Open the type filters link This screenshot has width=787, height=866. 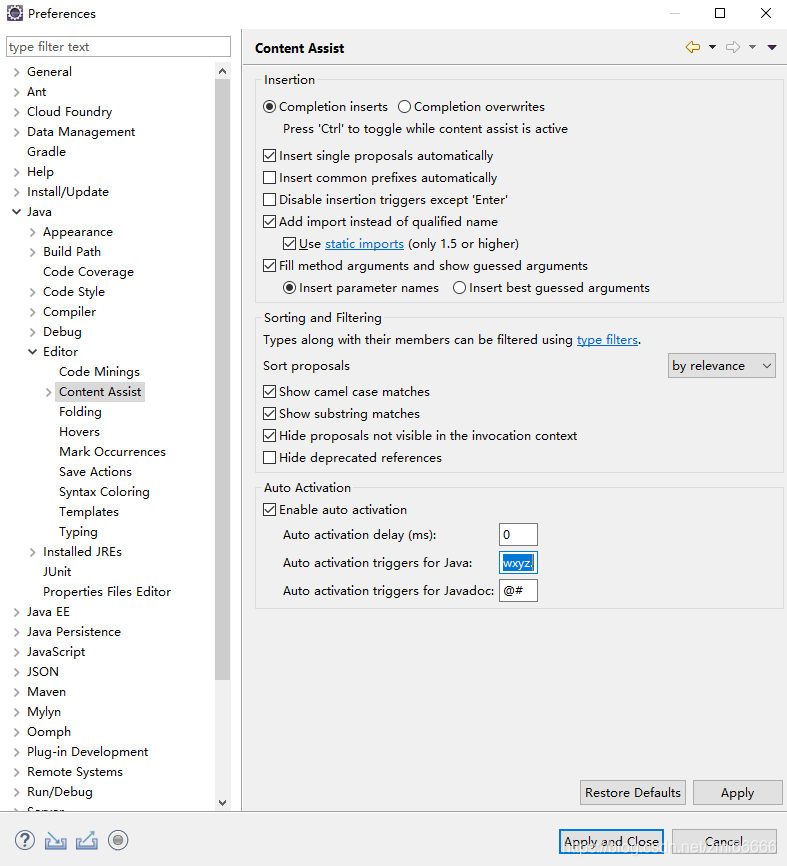pos(608,340)
